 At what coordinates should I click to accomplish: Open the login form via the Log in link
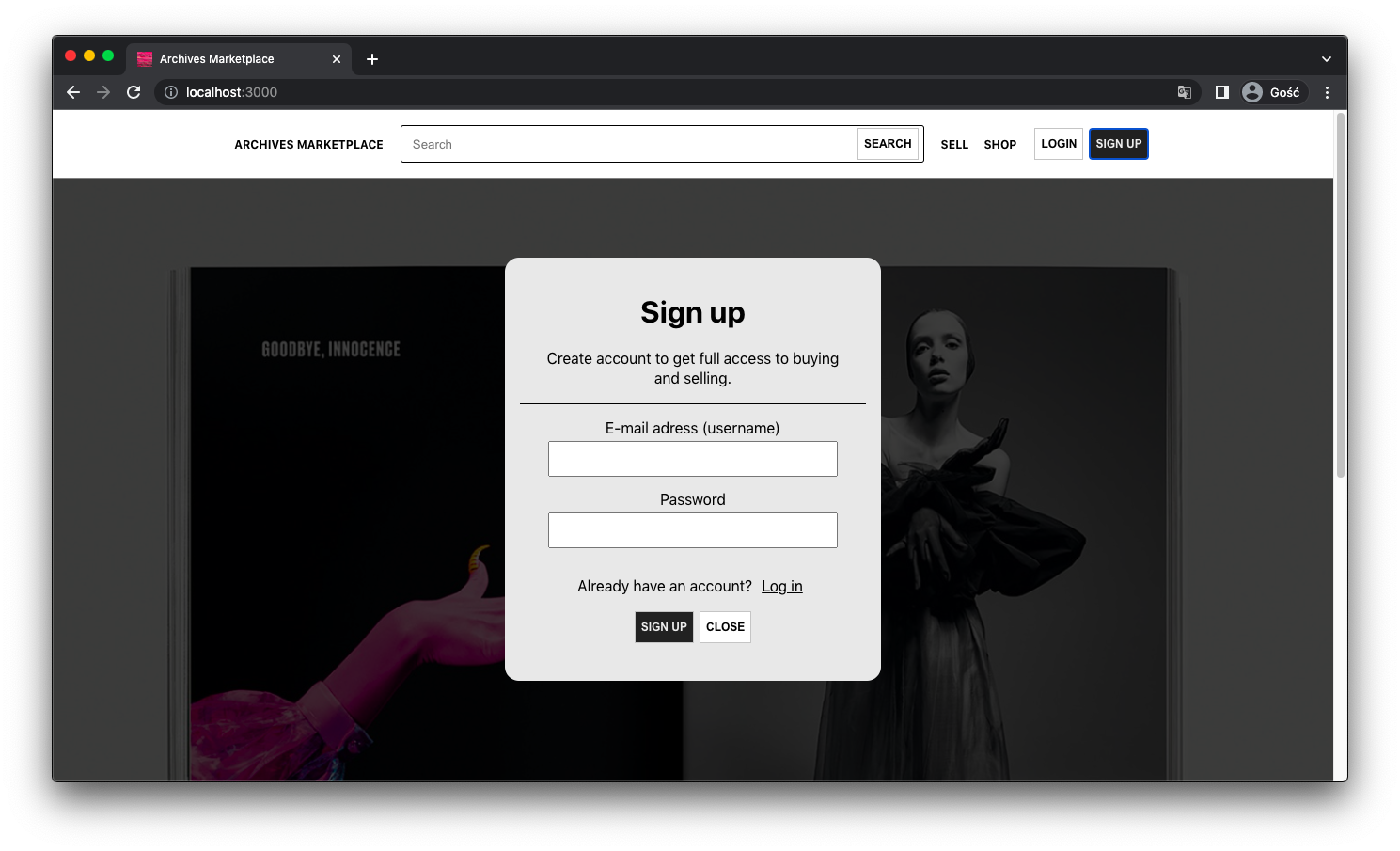pos(781,586)
